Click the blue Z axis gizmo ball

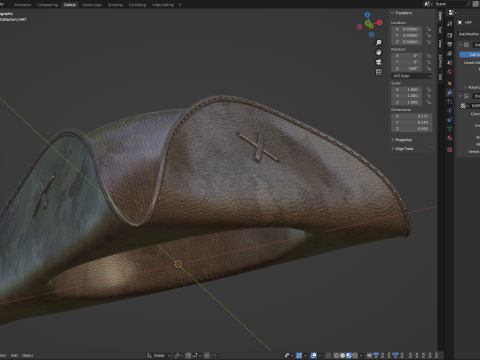coord(367,15)
